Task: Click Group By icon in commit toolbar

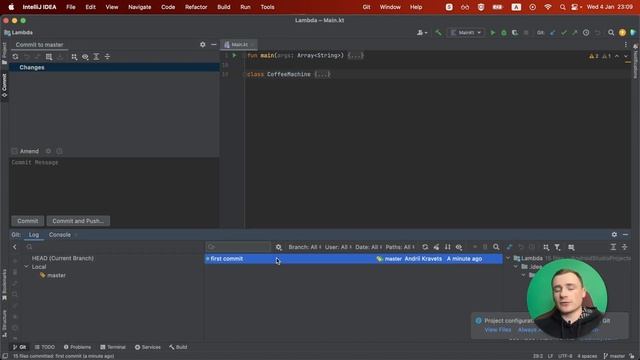Action: pos(74,57)
